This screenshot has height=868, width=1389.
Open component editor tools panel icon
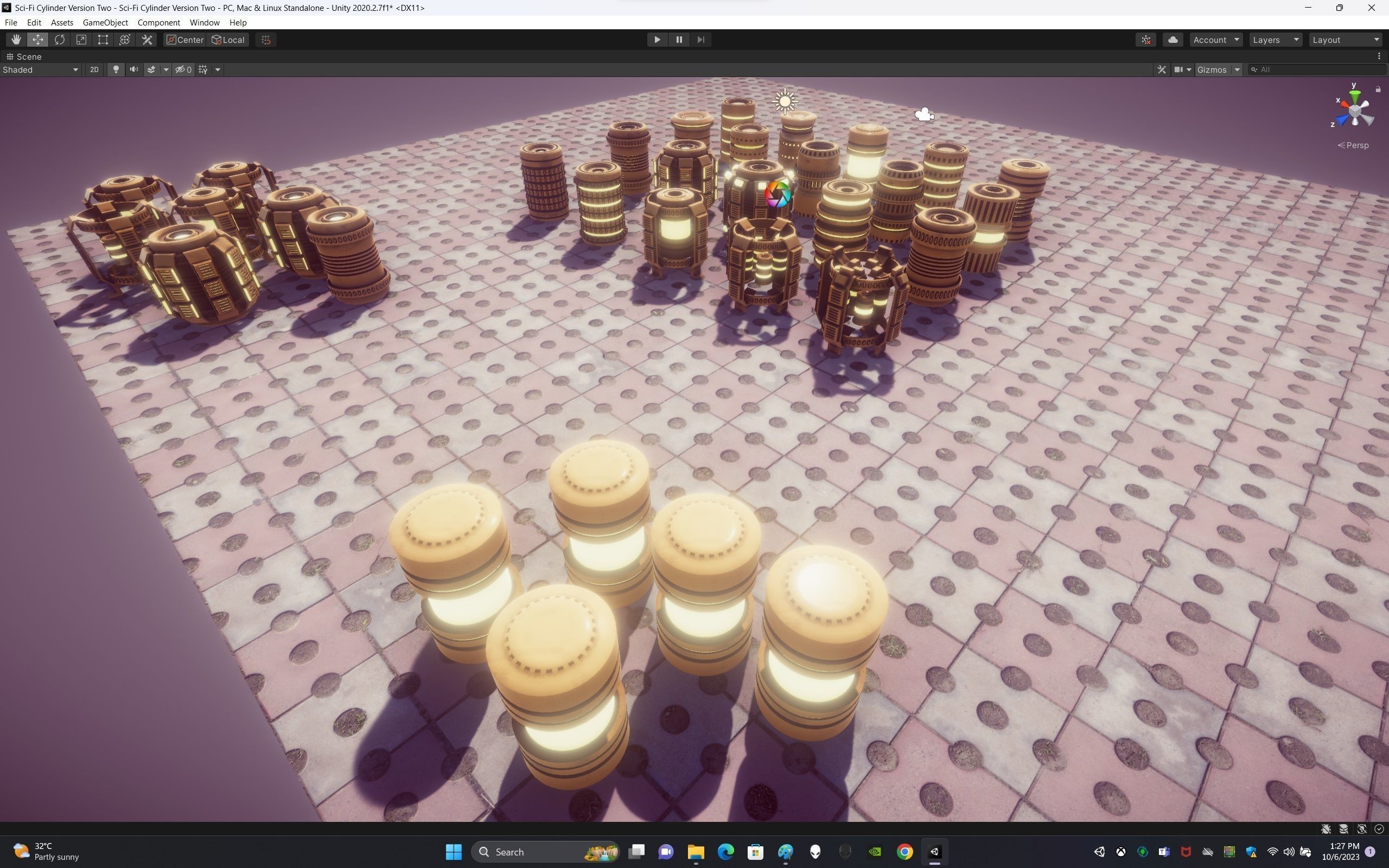(x=1162, y=69)
